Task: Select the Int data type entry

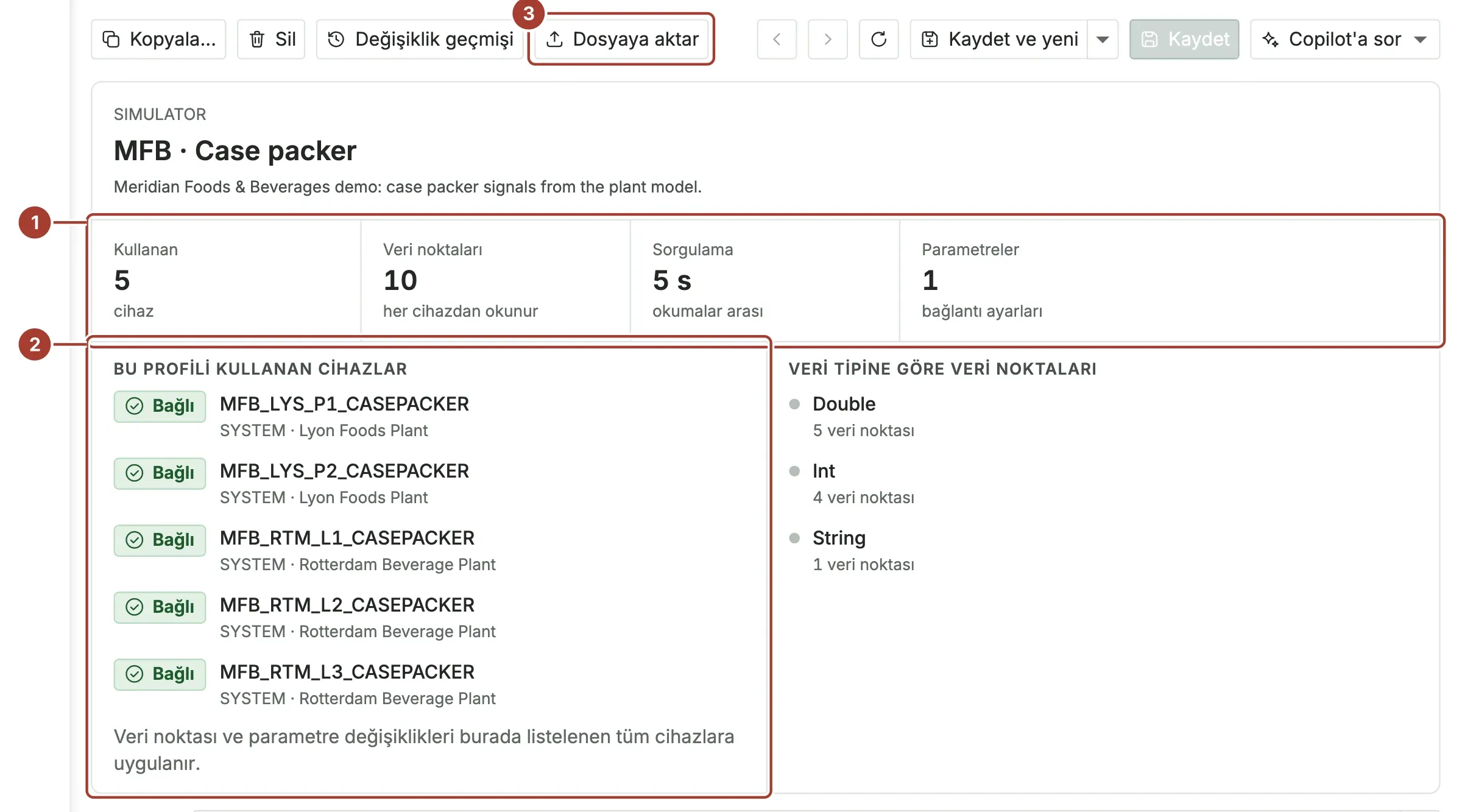Action: click(x=824, y=471)
